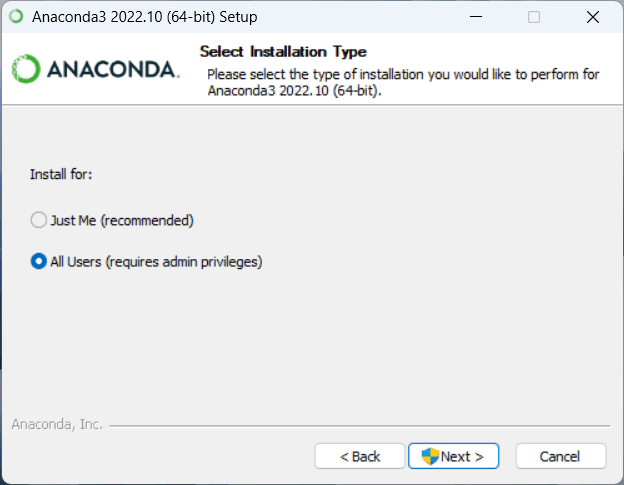Click the "Just Me (recommended)" label text

point(122,220)
